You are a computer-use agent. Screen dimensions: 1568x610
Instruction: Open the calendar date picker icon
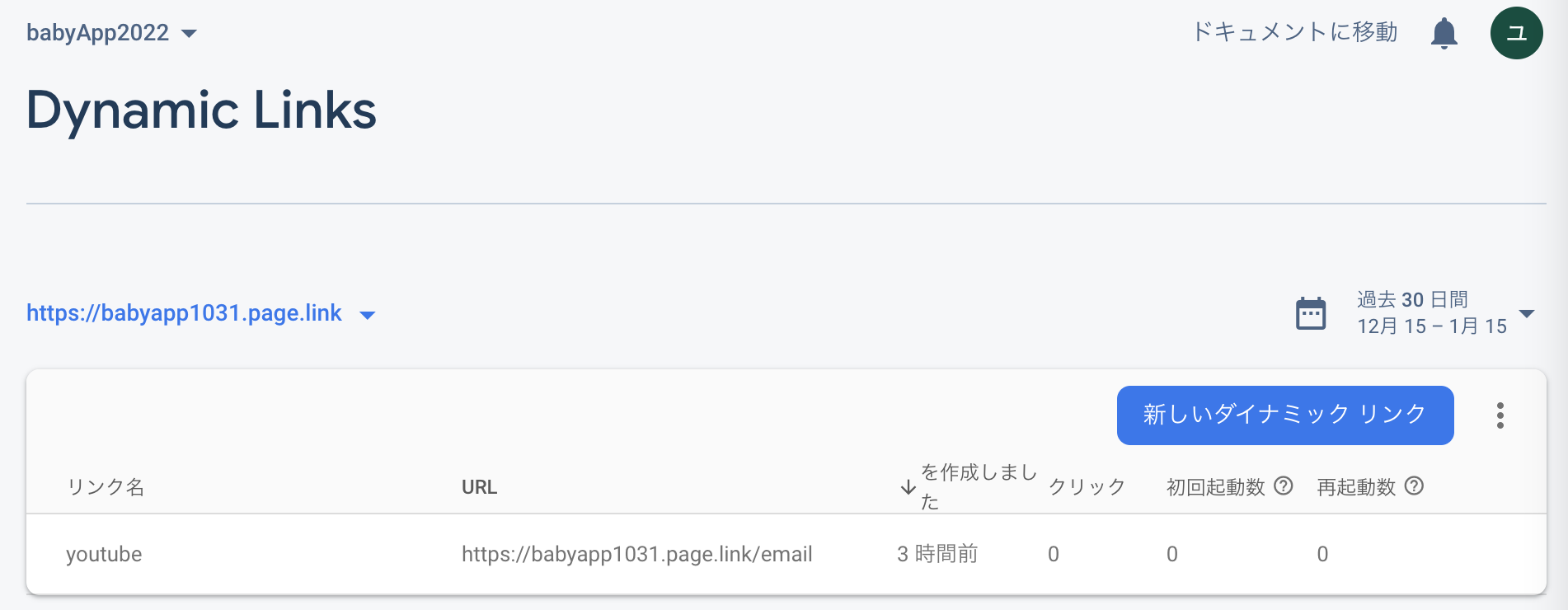coord(1311,313)
